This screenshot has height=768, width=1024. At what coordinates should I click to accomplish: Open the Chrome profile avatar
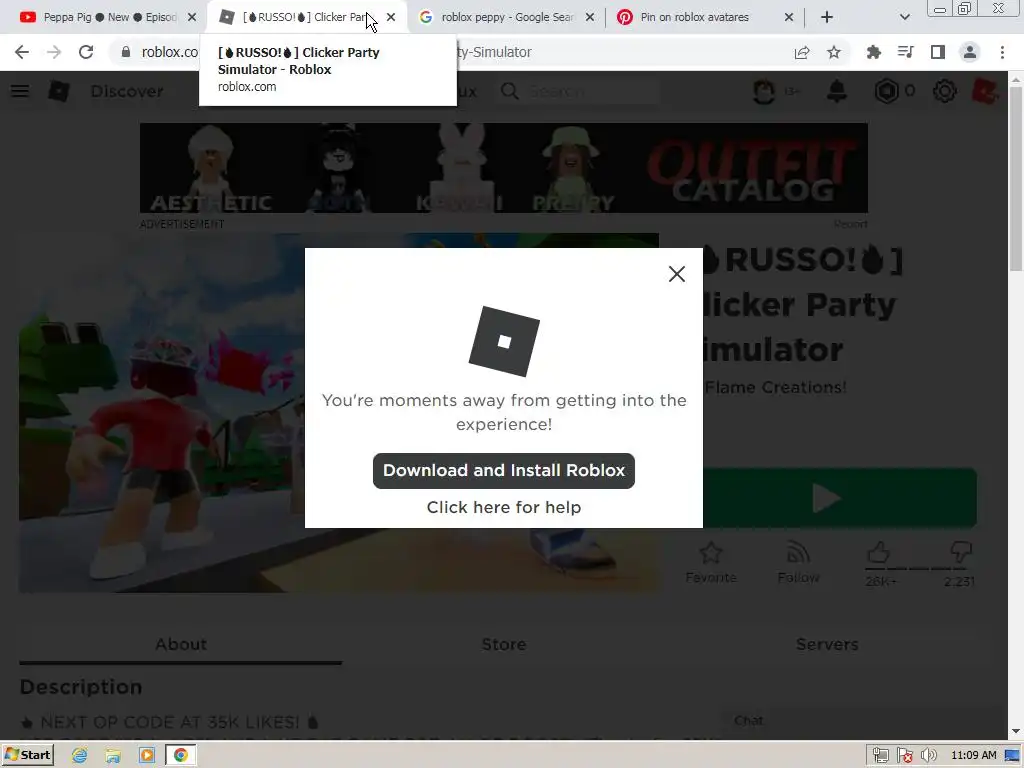[970, 52]
